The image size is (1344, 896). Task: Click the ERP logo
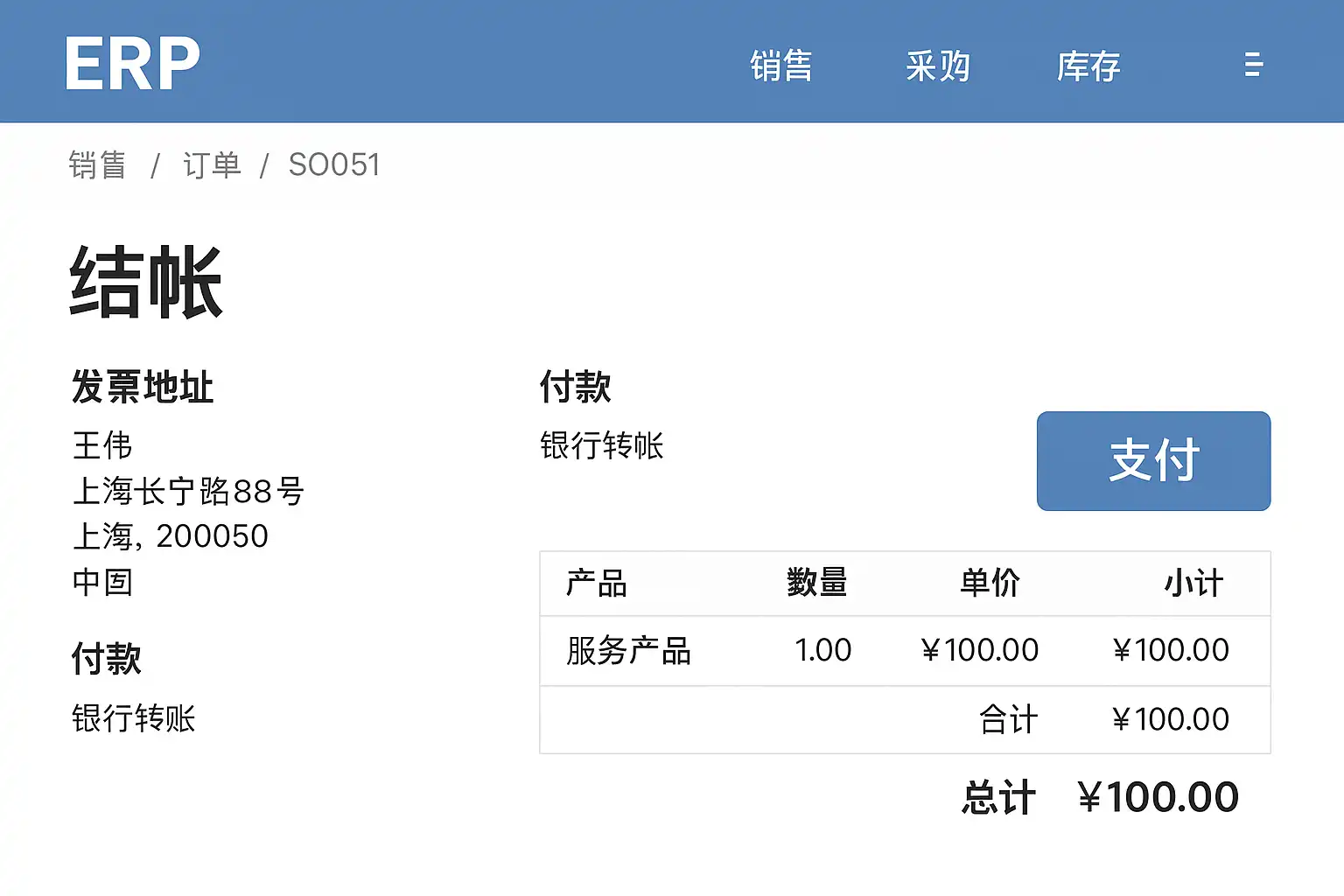click(x=132, y=64)
